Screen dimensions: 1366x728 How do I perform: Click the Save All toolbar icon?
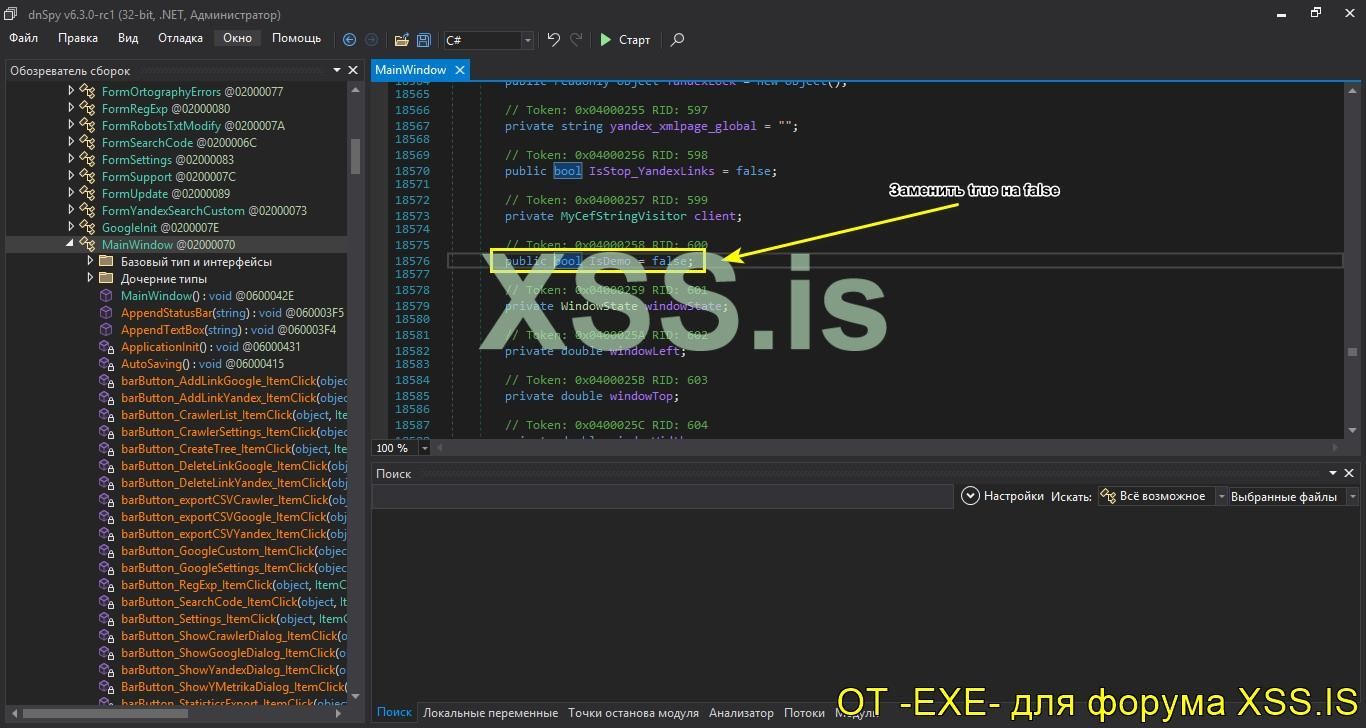424,40
